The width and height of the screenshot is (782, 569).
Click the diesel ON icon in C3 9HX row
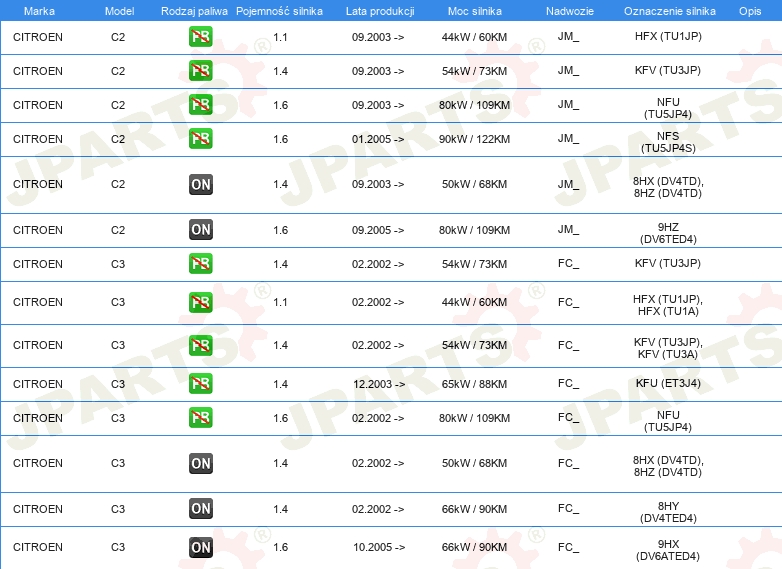(x=200, y=547)
